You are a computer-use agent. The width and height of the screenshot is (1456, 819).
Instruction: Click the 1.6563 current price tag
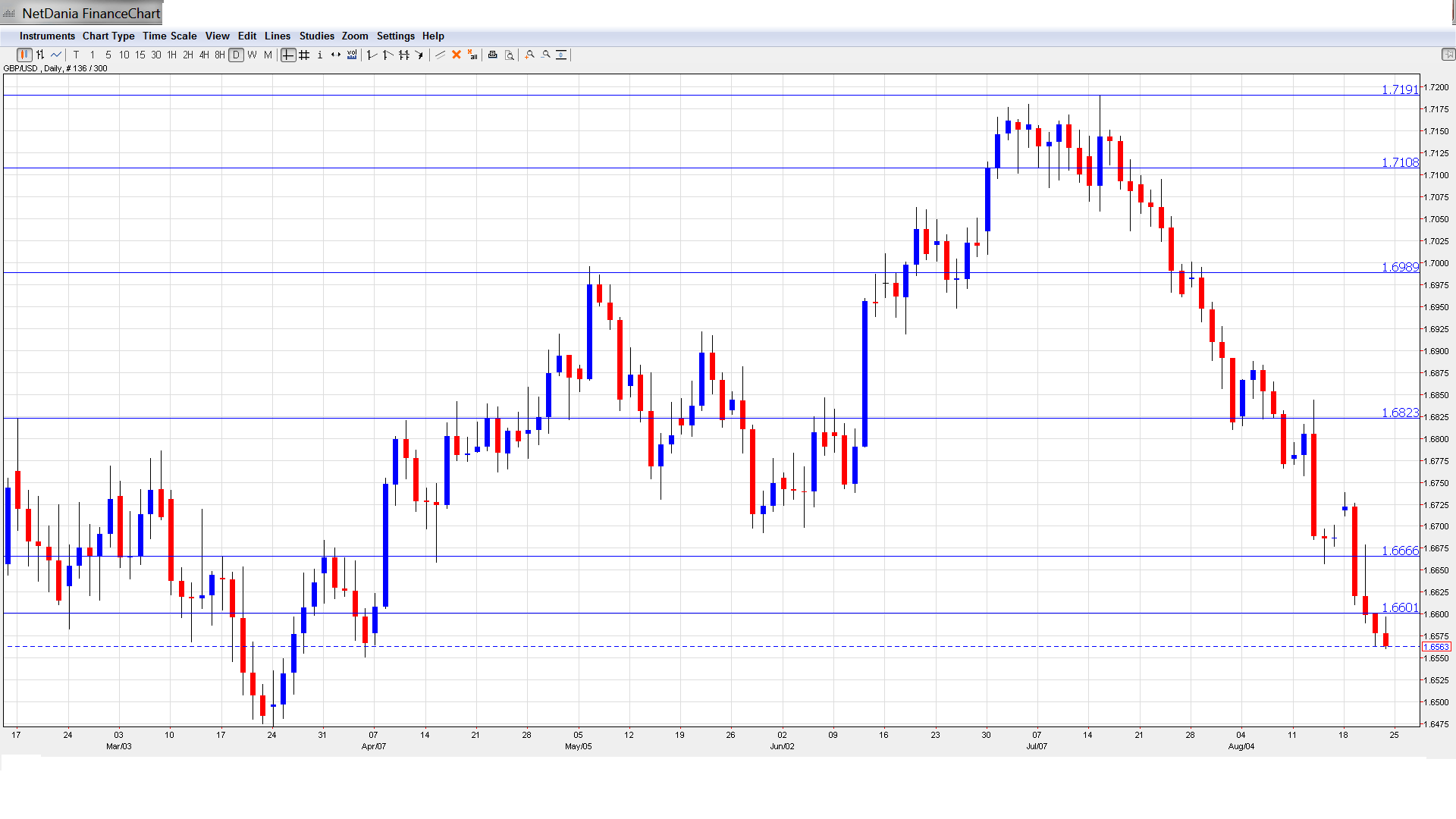tap(1436, 647)
